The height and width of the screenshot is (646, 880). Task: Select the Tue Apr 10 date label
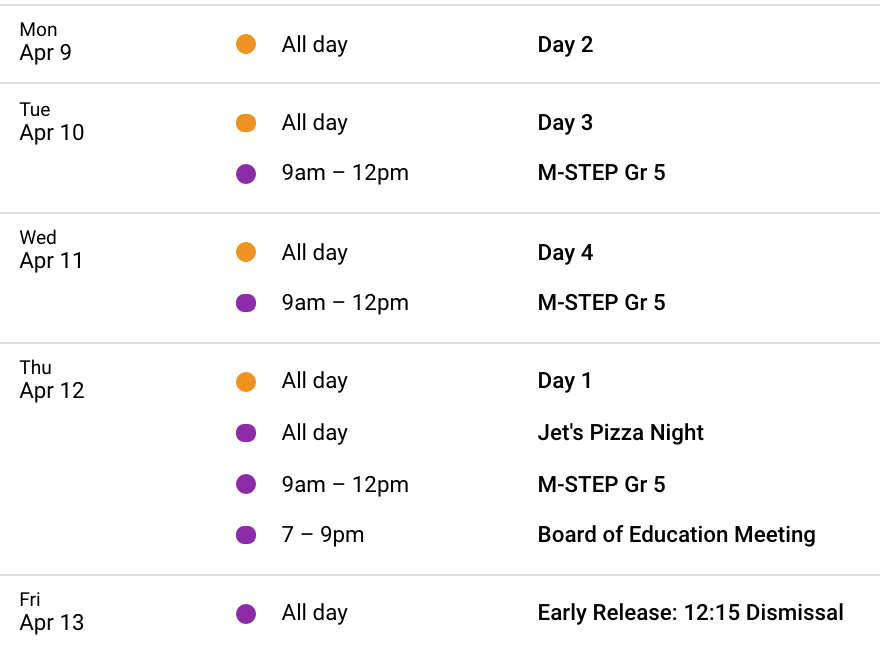(52, 121)
